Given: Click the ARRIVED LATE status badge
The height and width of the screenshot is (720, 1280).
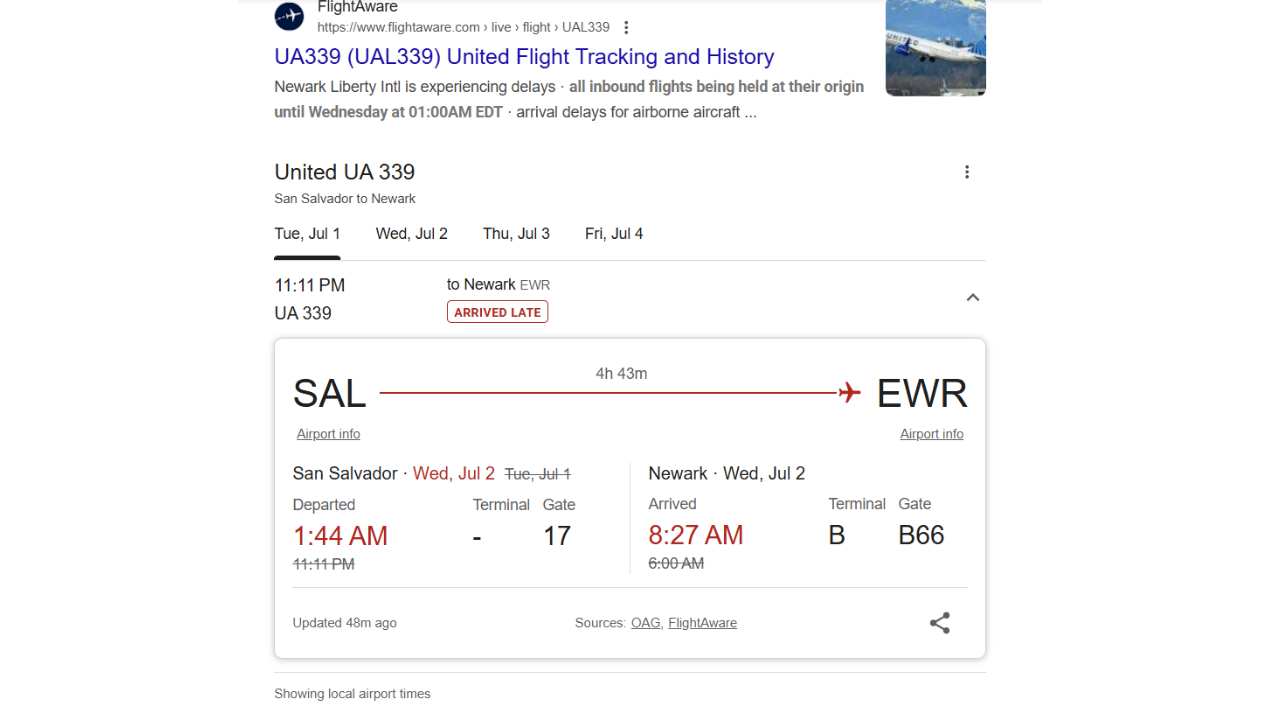Looking at the screenshot, I should (497, 312).
